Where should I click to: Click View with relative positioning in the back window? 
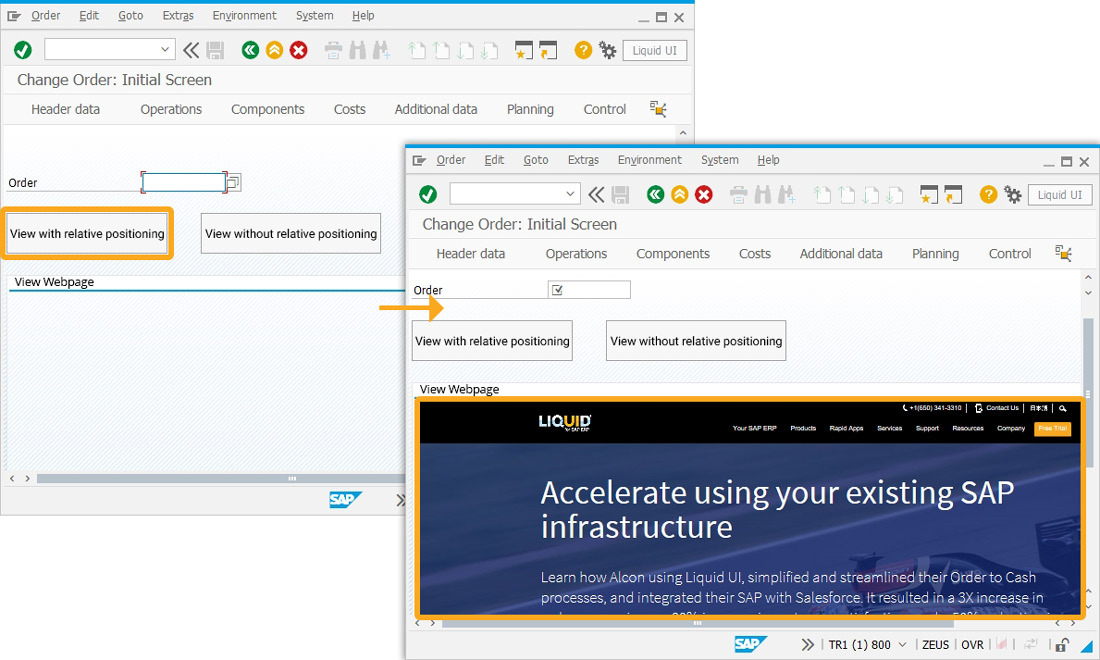87,234
